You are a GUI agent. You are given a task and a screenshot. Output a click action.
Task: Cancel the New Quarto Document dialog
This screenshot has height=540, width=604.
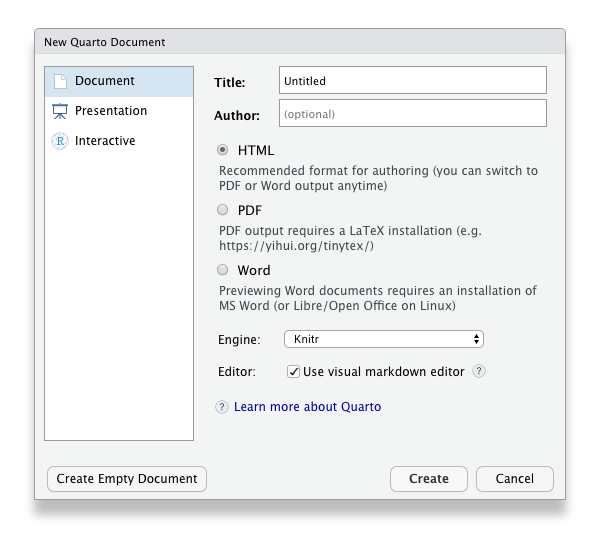tap(515, 479)
